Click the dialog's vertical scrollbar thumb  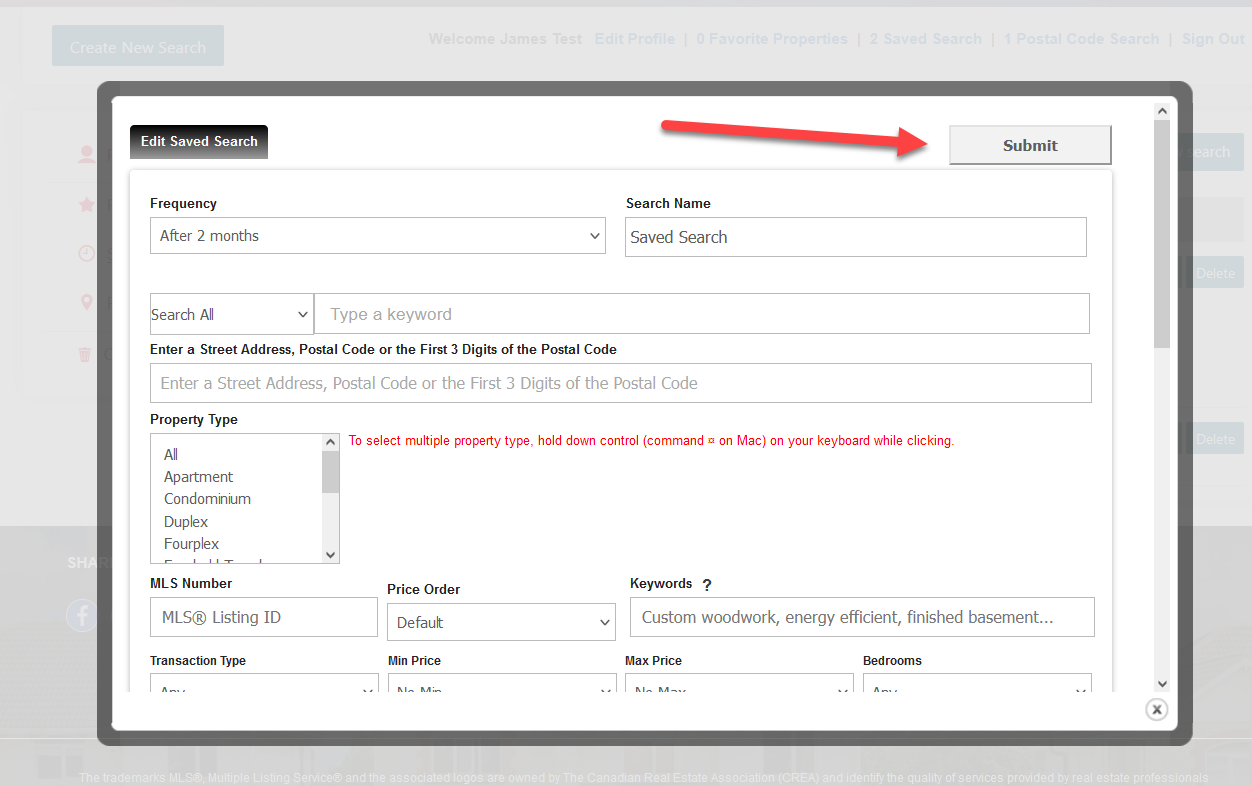coord(1161,233)
